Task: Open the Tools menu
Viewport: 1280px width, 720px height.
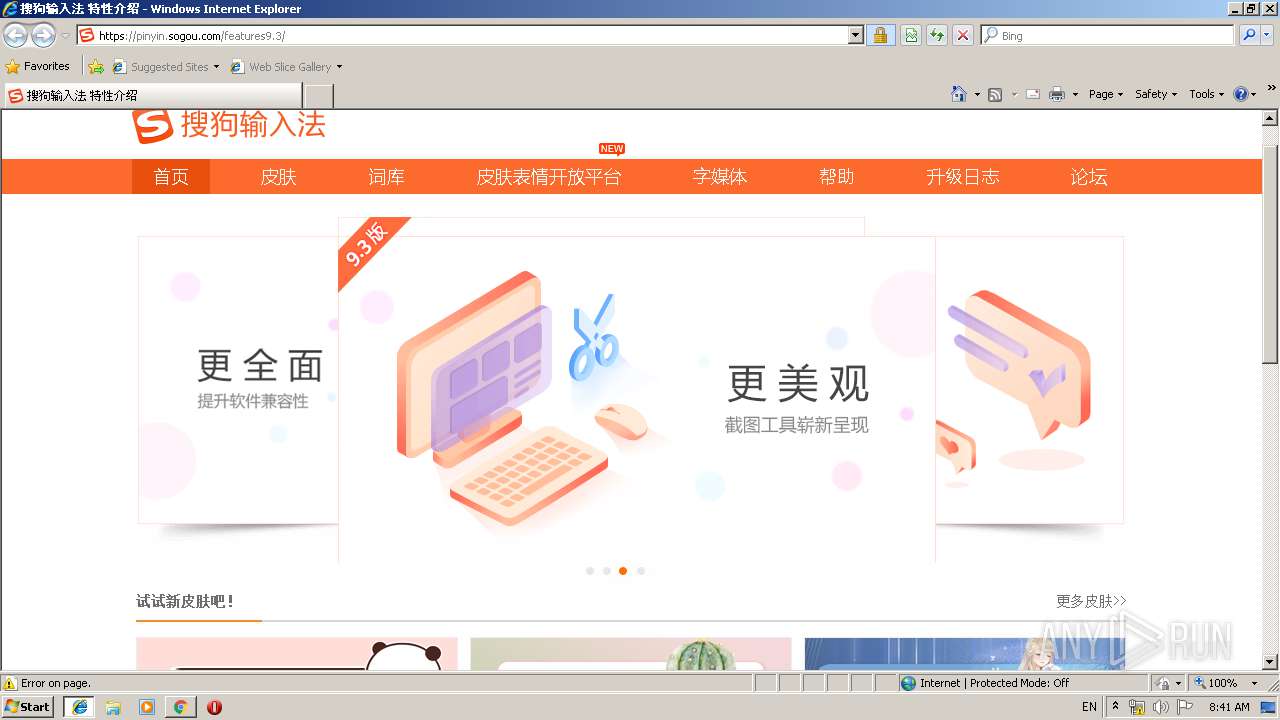Action: click(1206, 94)
